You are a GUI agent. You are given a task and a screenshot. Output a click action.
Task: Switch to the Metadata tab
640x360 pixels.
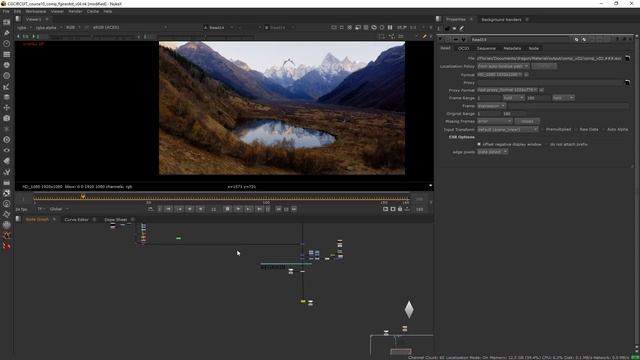[x=512, y=48]
